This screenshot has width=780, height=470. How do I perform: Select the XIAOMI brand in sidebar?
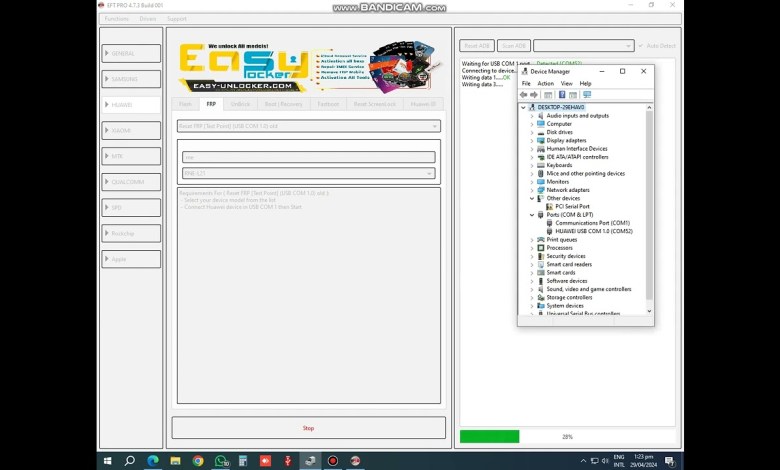pos(131,130)
